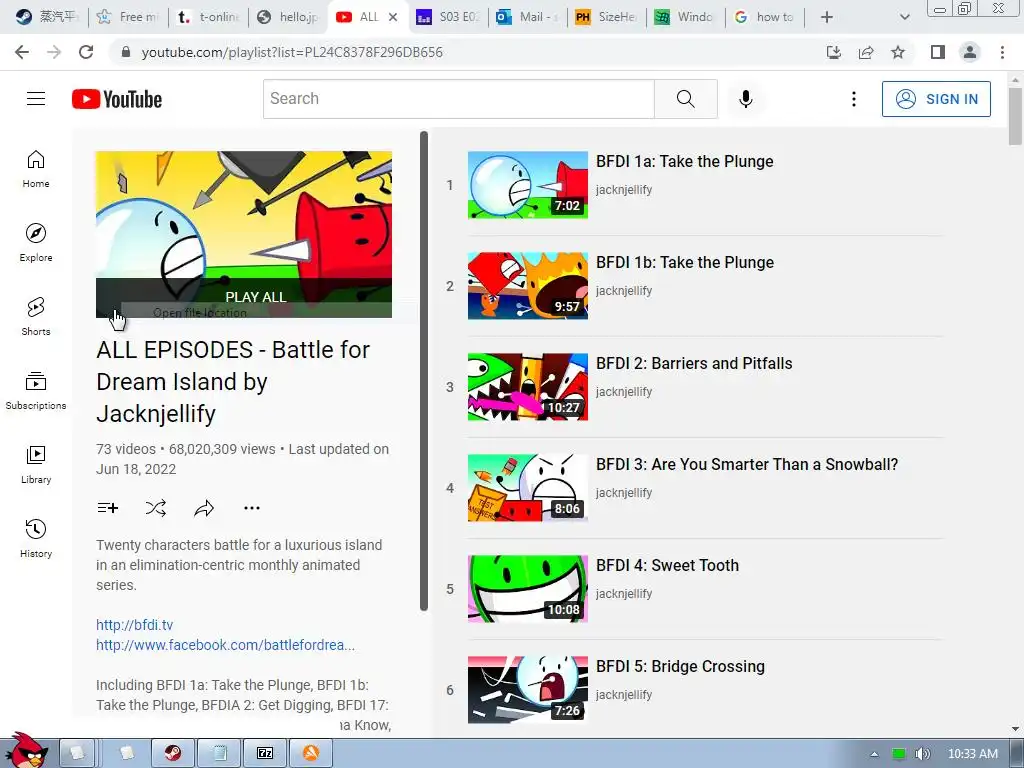This screenshot has height=768, width=1024.
Task: Open BFDI 2: Barriers and Pitfalls title
Action: [694, 363]
